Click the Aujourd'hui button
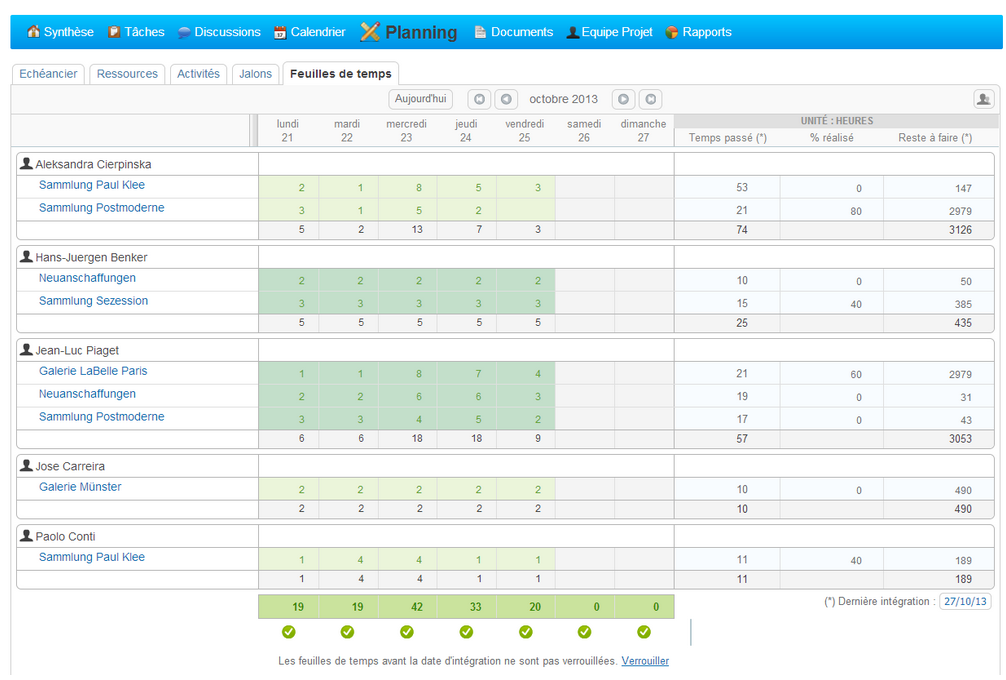 pyautogui.click(x=421, y=99)
